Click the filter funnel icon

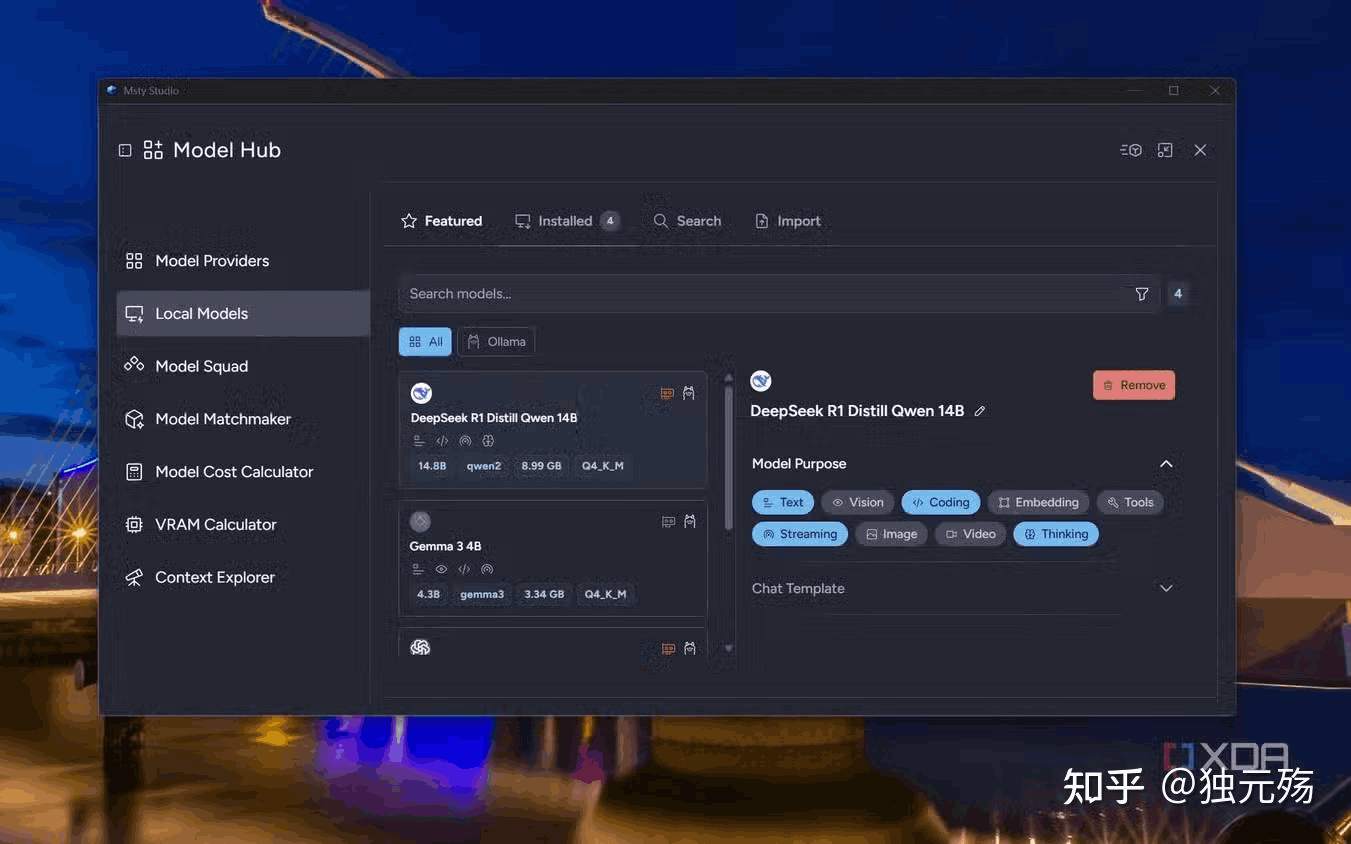coord(1142,294)
